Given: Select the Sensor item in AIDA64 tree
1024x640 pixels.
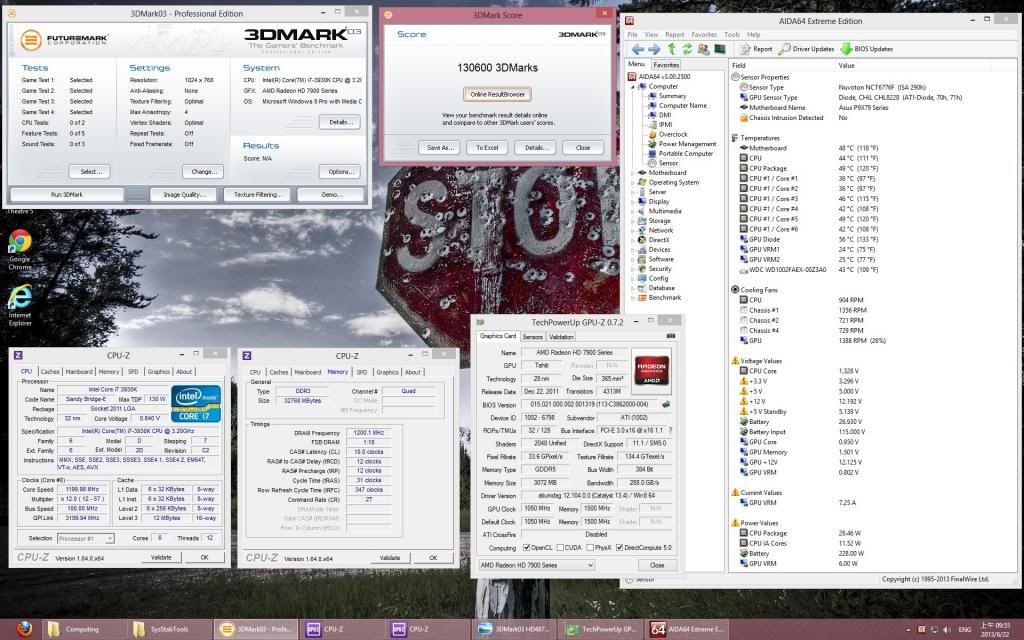Looking at the screenshot, I should pos(668,163).
